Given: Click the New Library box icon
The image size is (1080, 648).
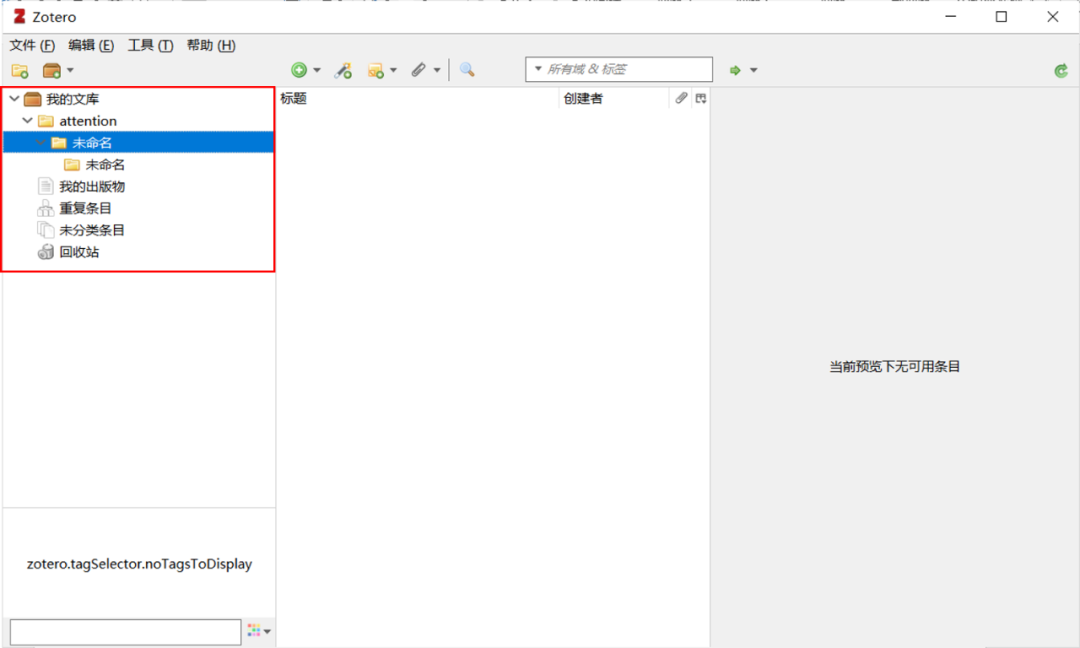Looking at the screenshot, I should point(52,70).
